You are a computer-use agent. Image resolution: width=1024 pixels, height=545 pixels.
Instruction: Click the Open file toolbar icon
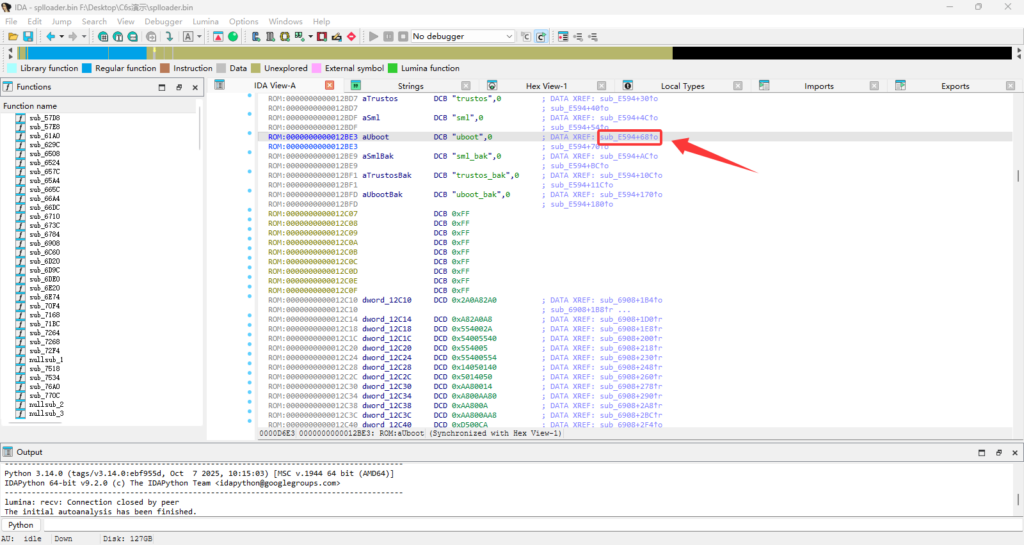pos(13,37)
